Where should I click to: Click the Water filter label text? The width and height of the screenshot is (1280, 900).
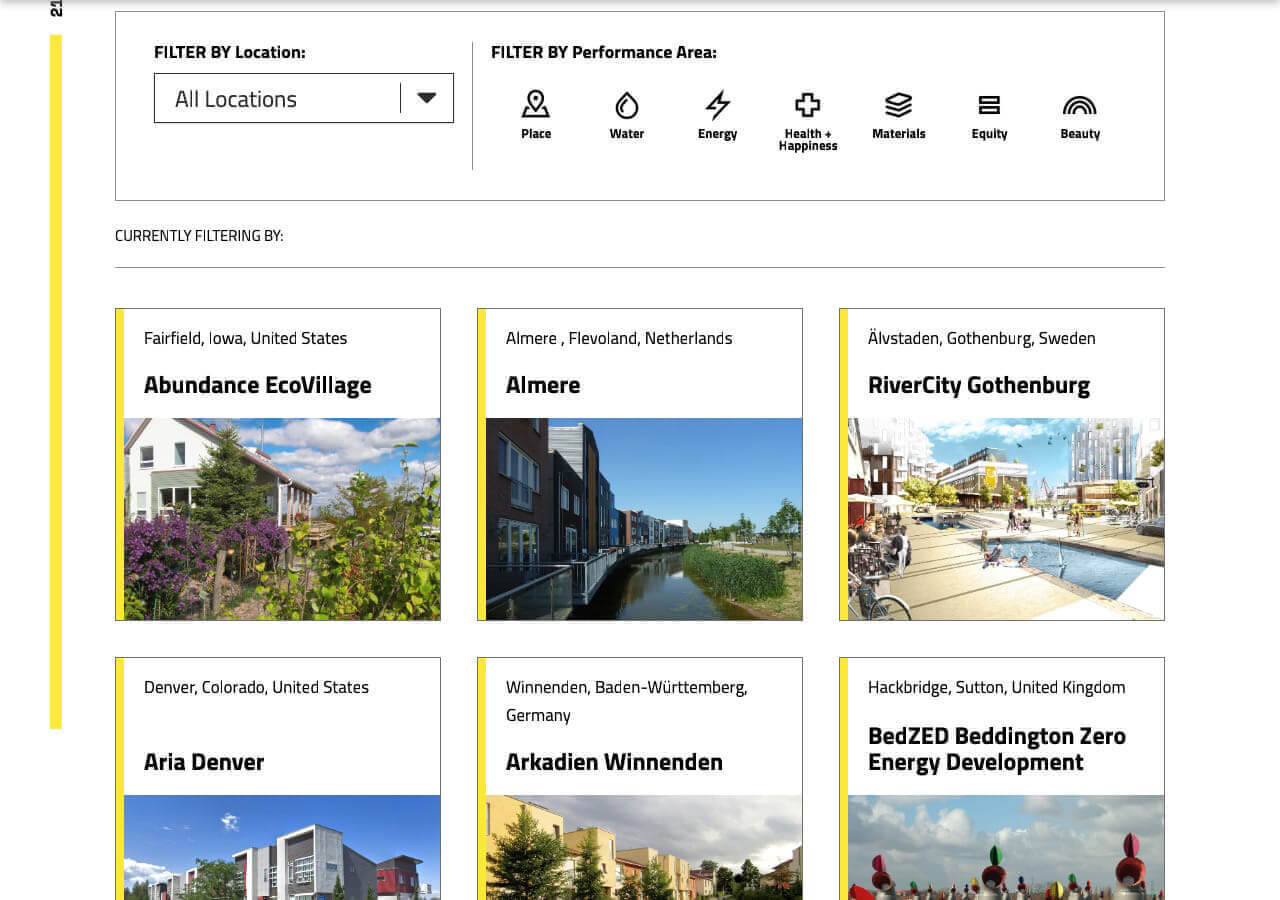627,134
